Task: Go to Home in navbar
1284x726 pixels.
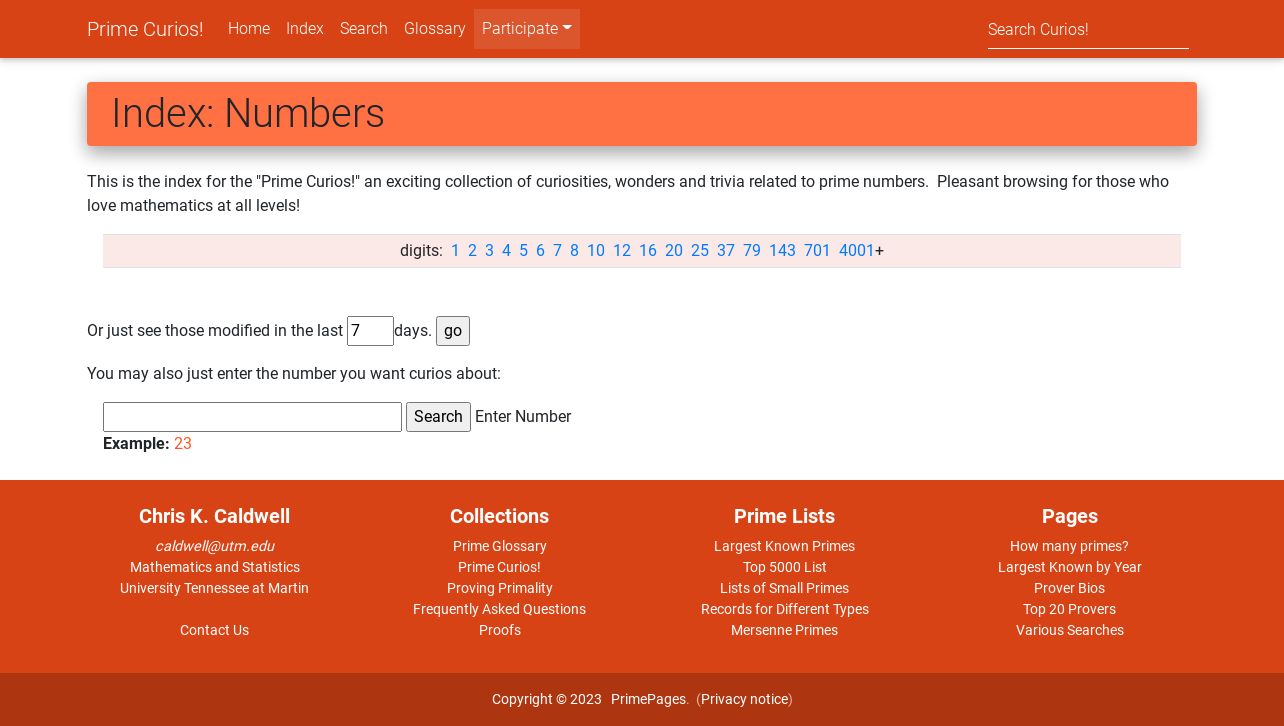Action: (249, 29)
